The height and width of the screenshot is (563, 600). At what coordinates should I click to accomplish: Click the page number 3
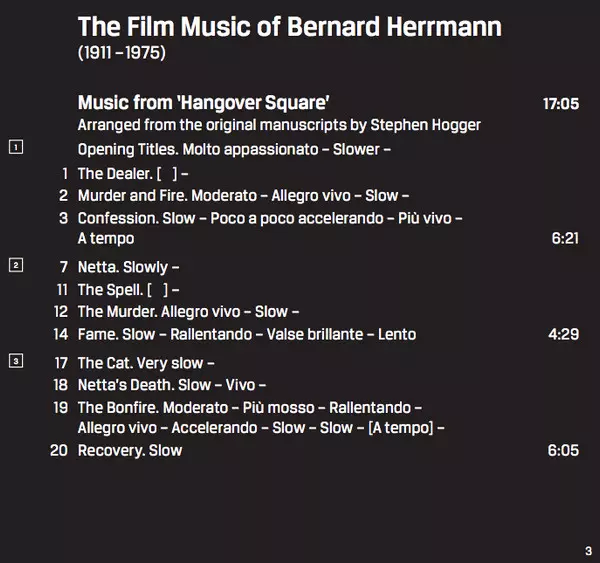[588, 550]
